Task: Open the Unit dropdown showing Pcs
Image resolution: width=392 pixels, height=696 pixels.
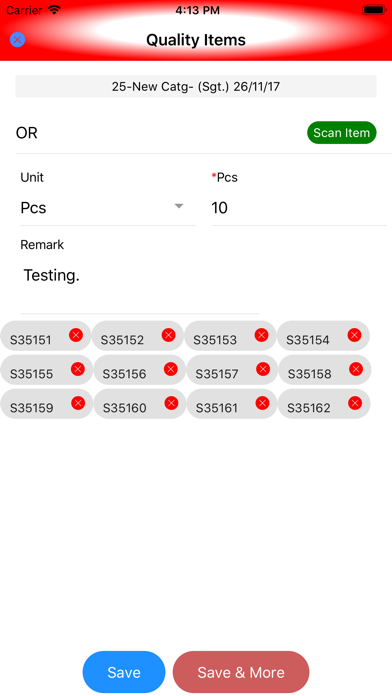Action: [x=106, y=207]
